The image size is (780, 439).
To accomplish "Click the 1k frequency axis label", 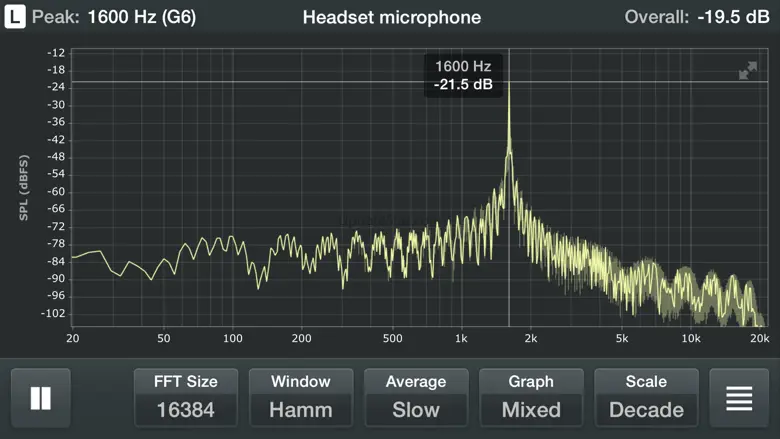I will [x=461, y=339].
